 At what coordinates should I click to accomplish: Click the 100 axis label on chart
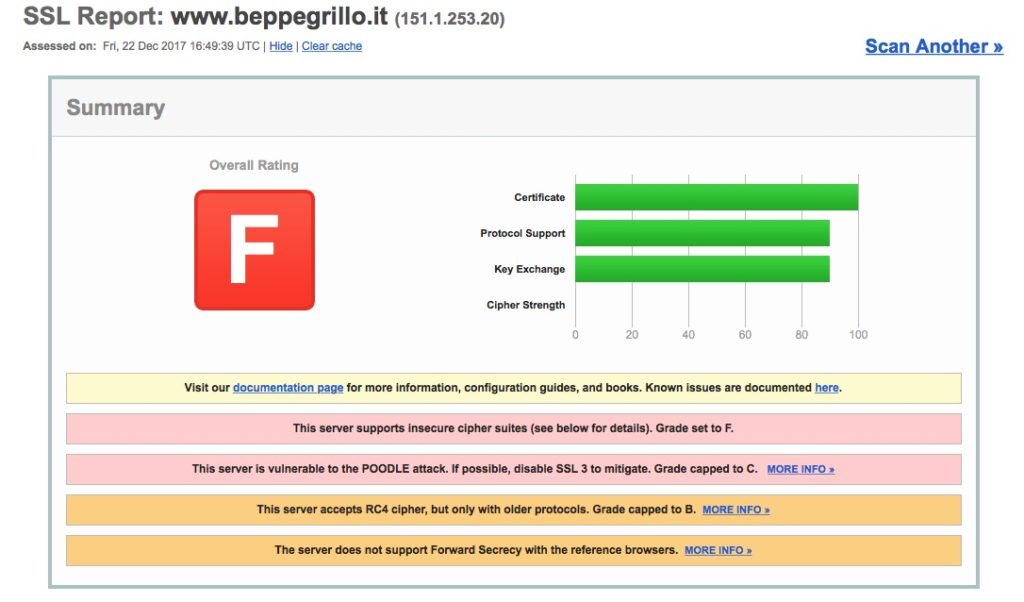[x=858, y=335]
